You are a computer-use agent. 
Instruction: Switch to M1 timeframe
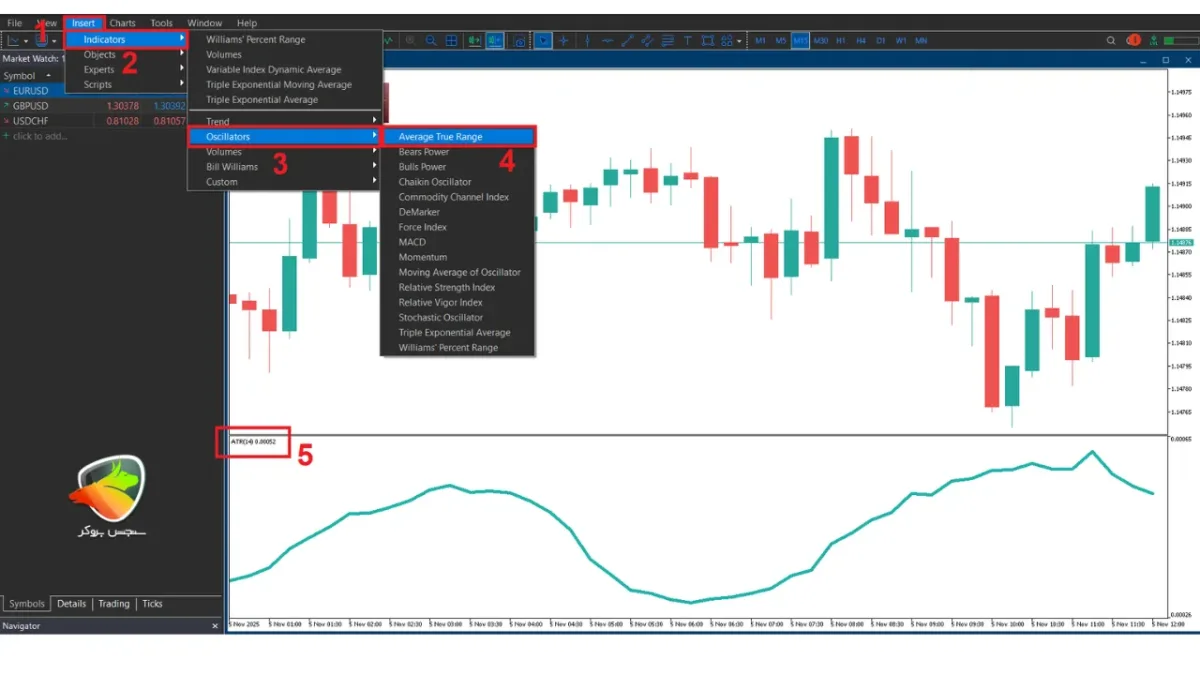[x=760, y=41]
